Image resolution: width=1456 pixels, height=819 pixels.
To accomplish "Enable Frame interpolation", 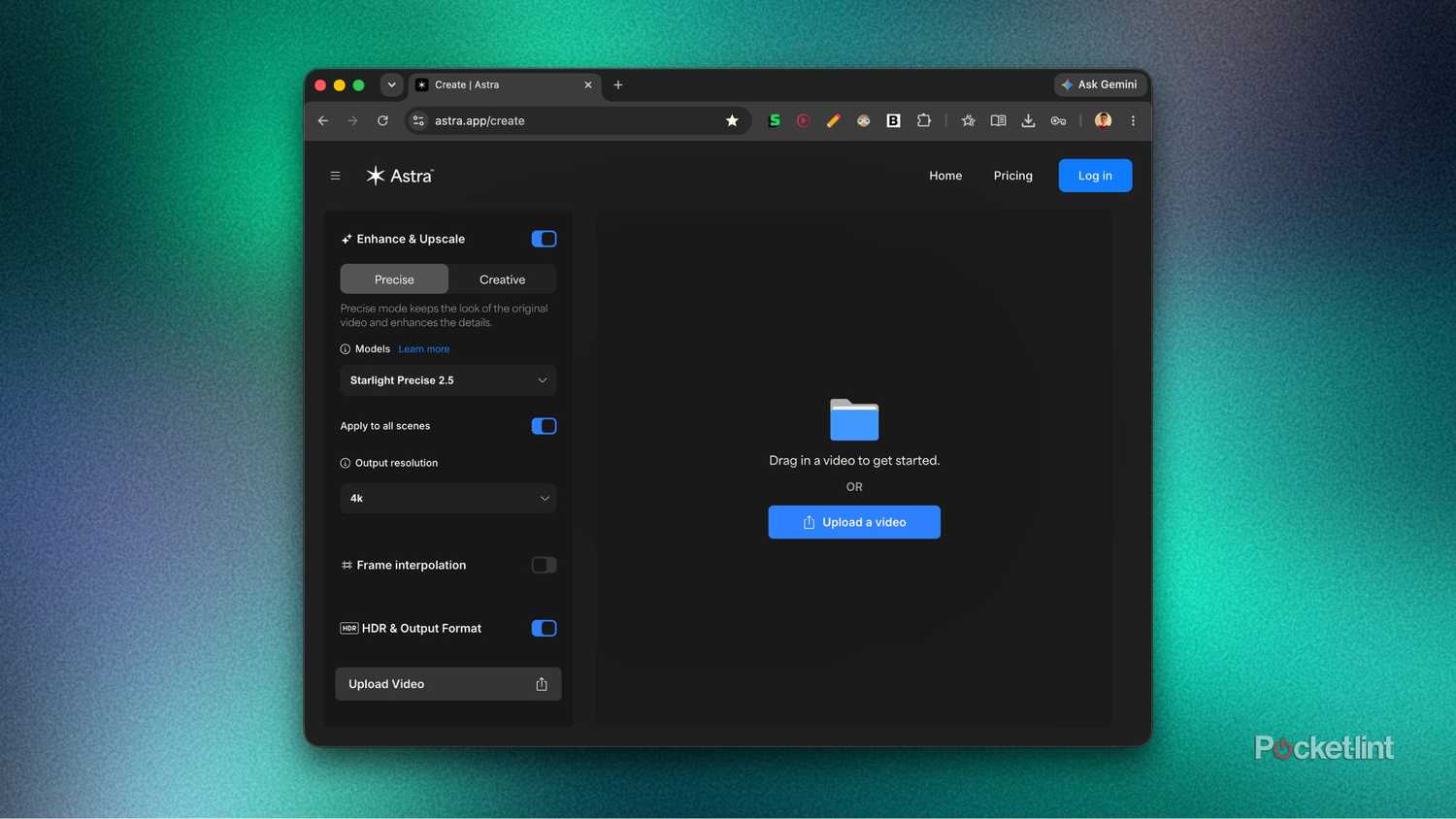I will pyautogui.click(x=544, y=565).
